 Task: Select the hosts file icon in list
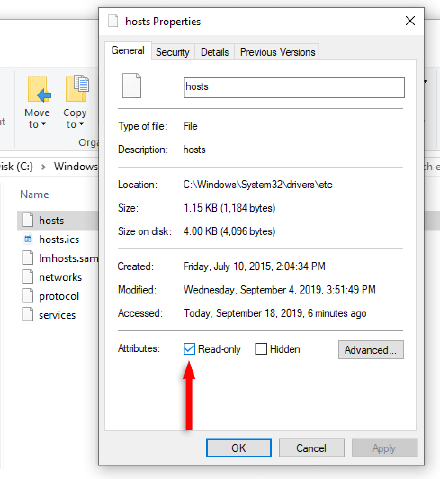28,220
